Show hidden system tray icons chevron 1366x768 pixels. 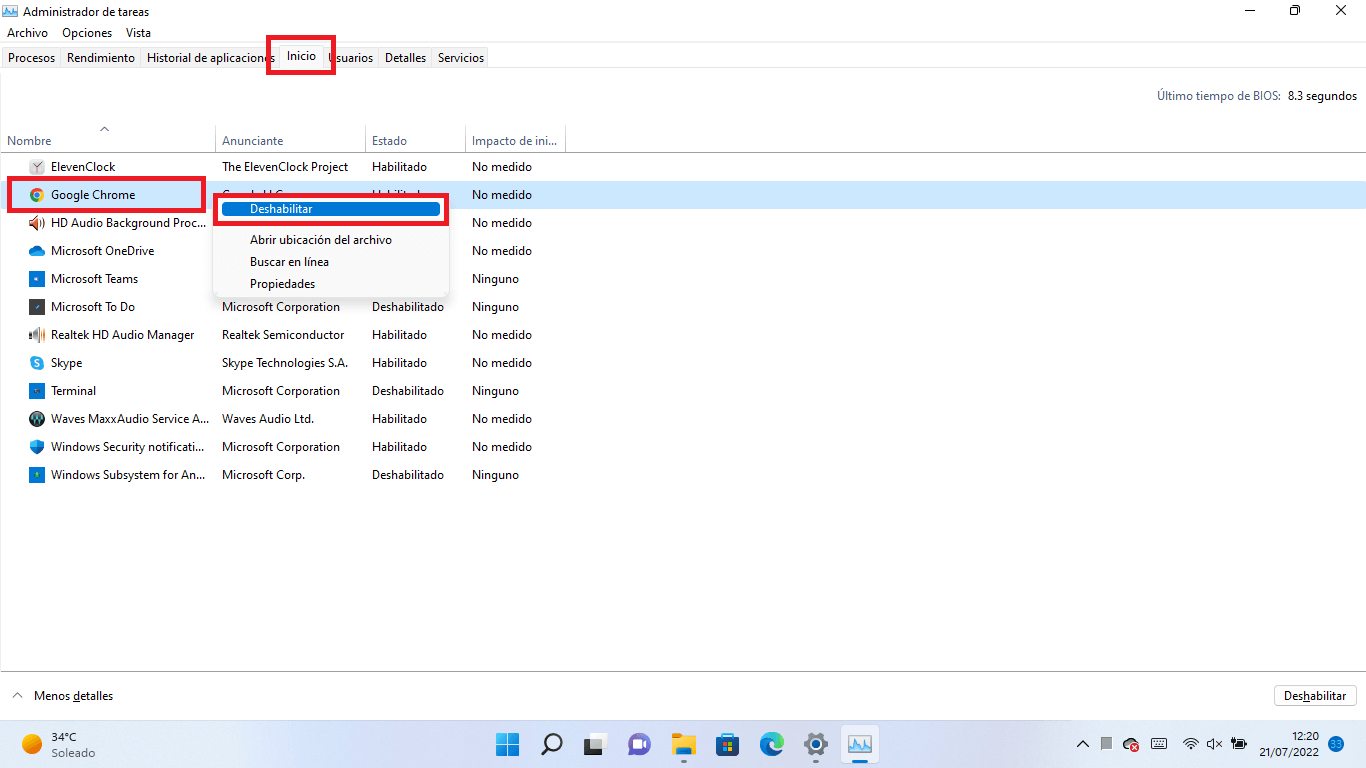pyautogui.click(x=1082, y=744)
